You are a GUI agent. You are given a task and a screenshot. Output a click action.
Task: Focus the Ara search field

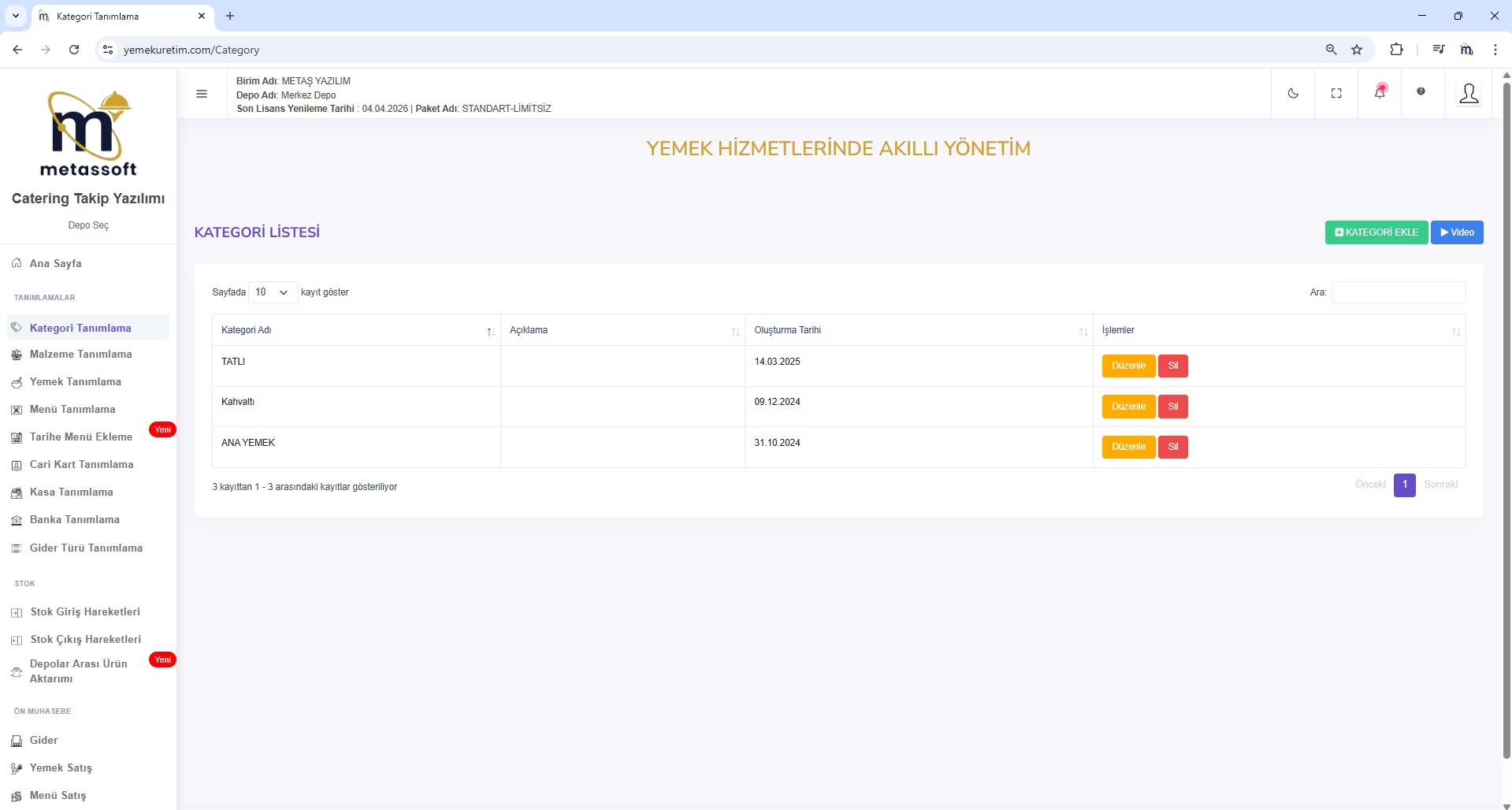coord(1399,292)
